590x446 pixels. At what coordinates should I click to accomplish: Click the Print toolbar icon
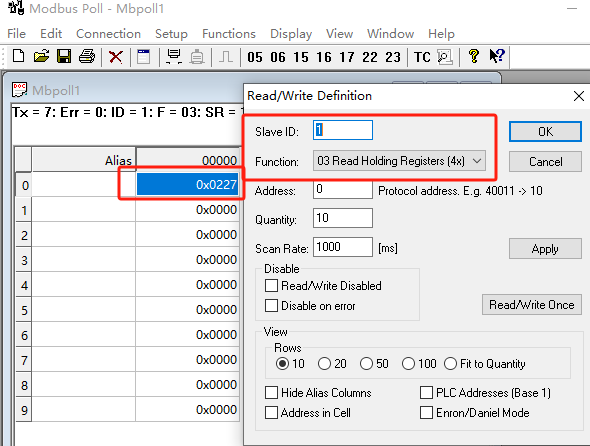pyautogui.click(x=87, y=56)
